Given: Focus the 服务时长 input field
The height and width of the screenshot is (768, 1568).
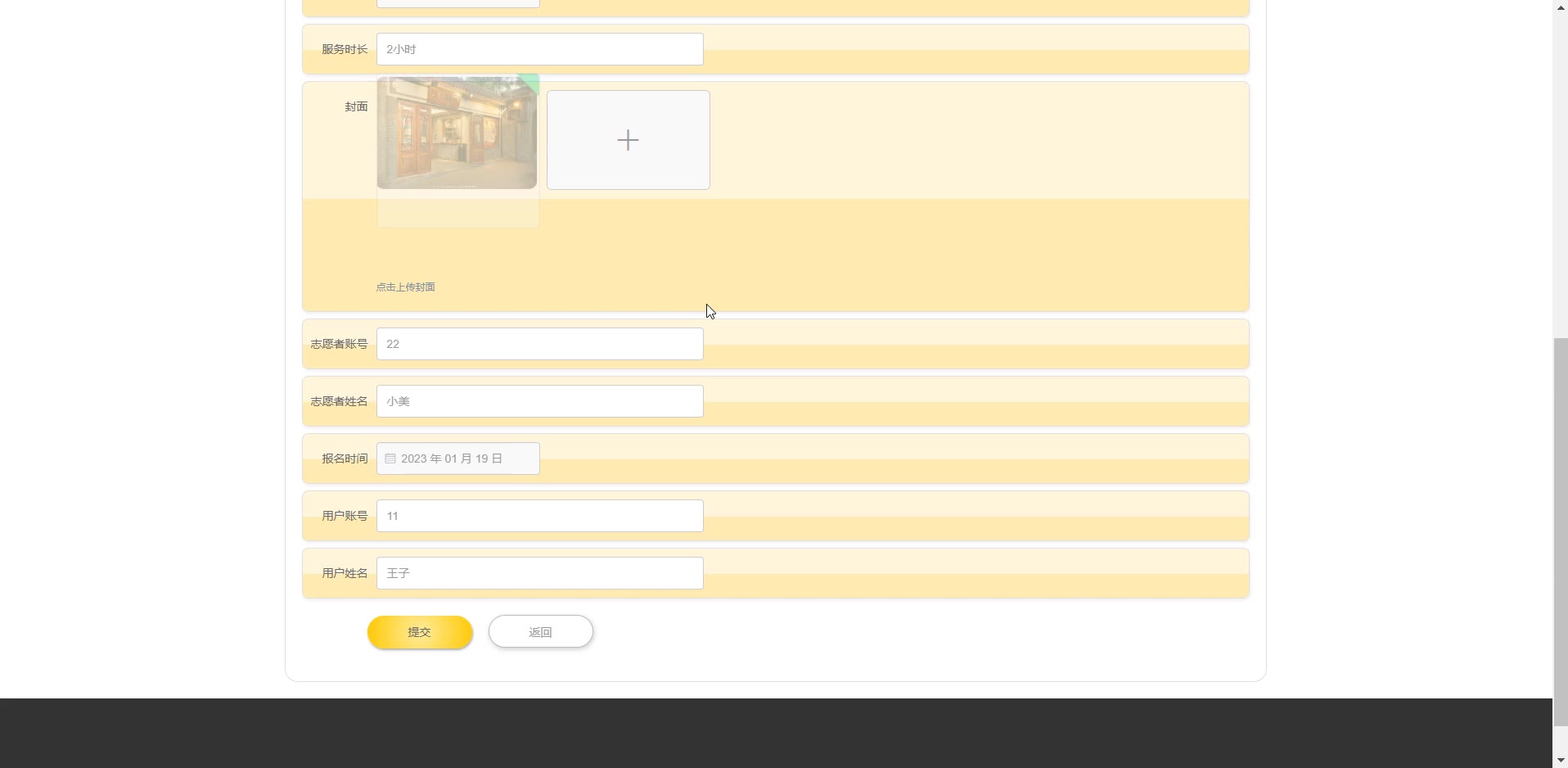Looking at the screenshot, I should (540, 49).
